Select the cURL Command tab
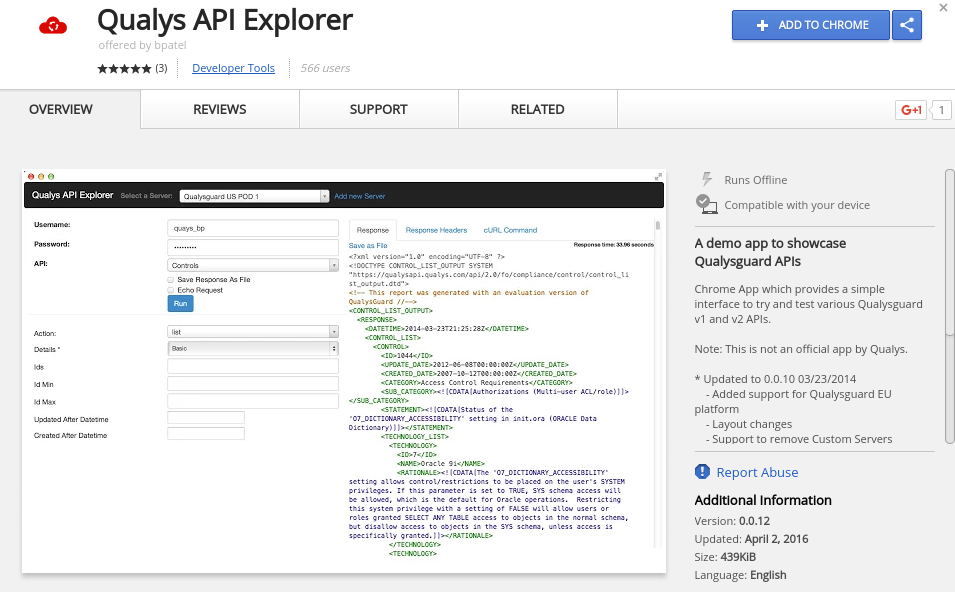This screenshot has height=592, width=955. point(510,230)
